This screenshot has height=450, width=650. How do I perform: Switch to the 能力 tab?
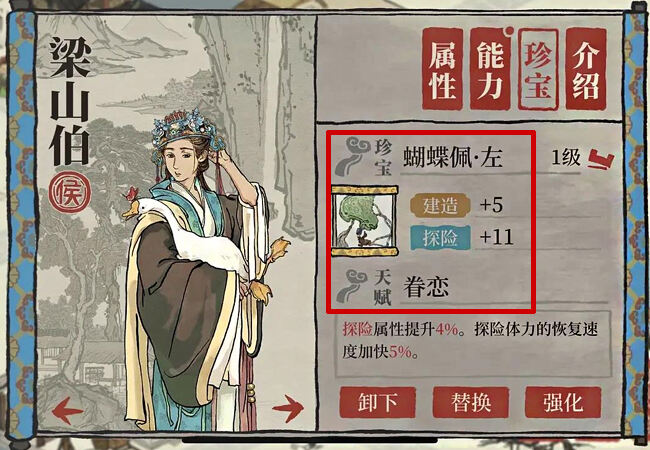coord(490,69)
